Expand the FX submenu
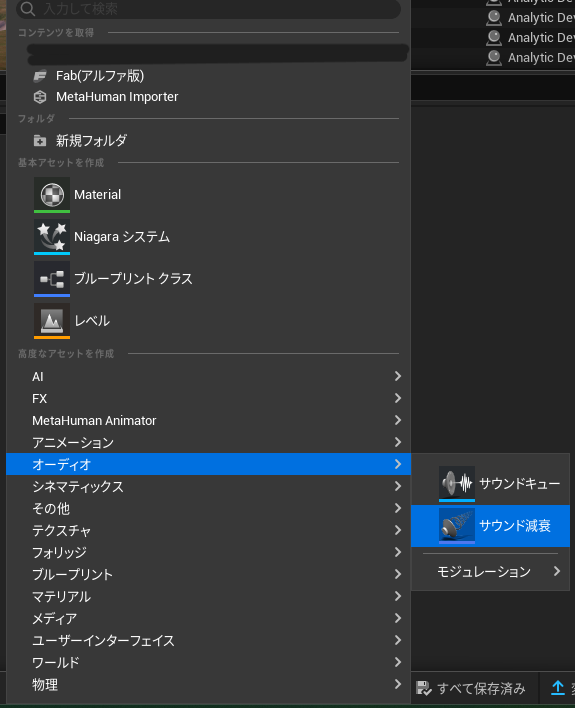The height and width of the screenshot is (708, 575). (x=208, y=398)
